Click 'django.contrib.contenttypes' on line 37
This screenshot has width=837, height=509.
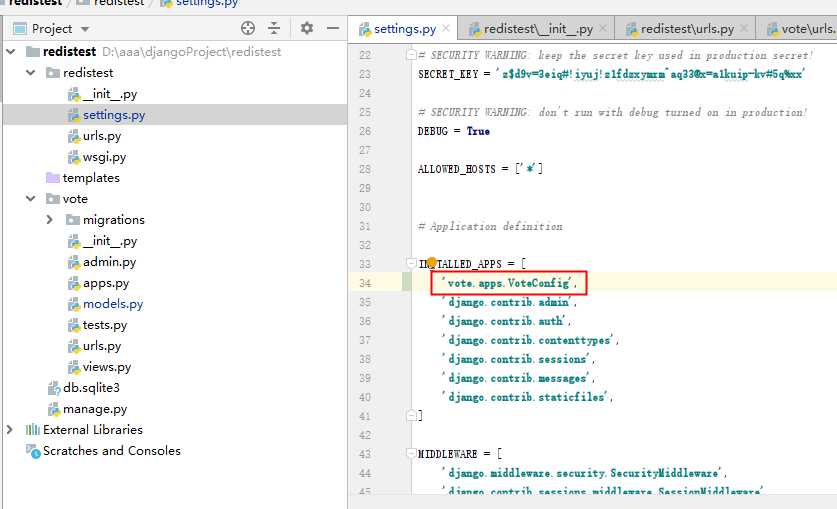[x=527, y=340]
